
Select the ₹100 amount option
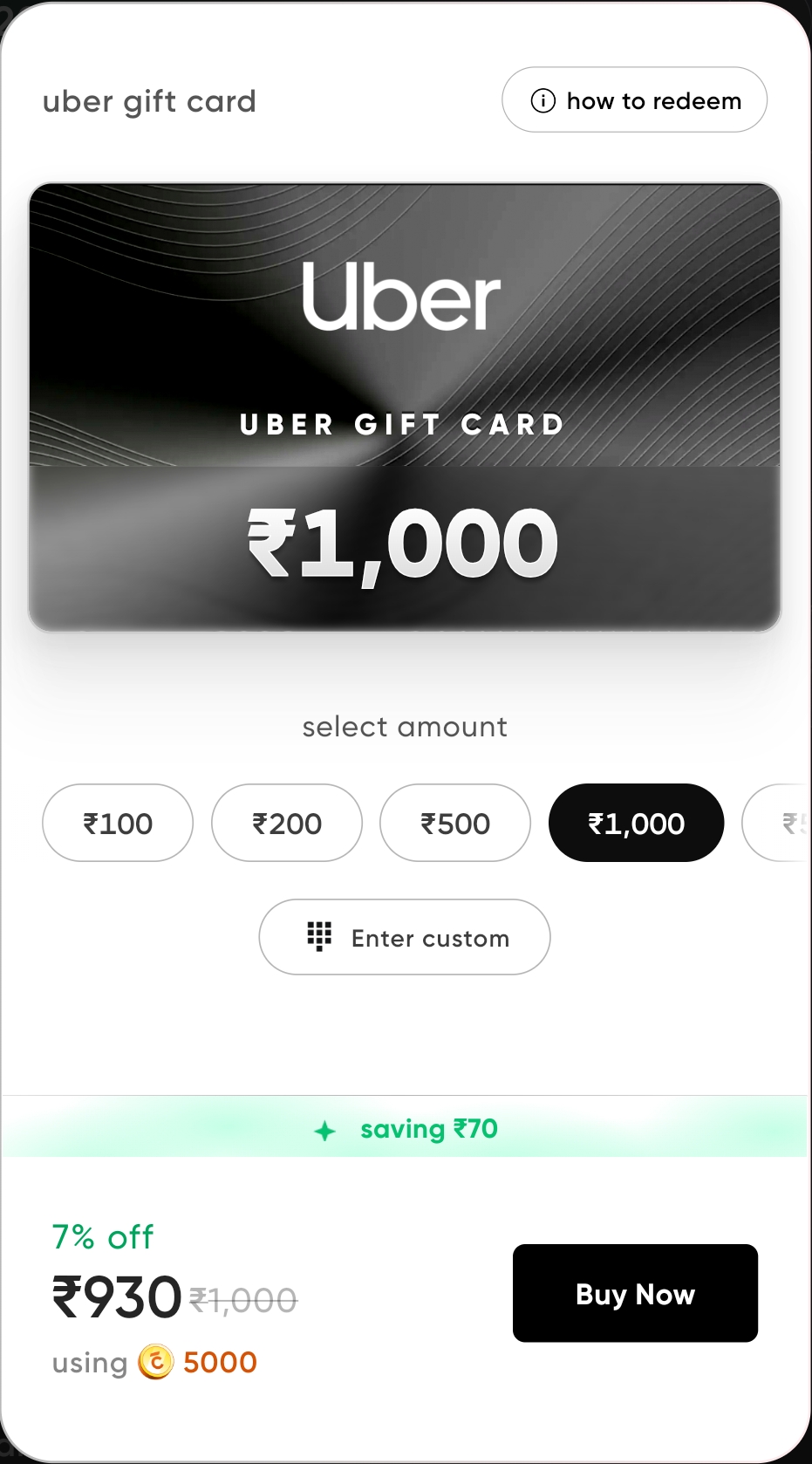[x=118, y=823]
